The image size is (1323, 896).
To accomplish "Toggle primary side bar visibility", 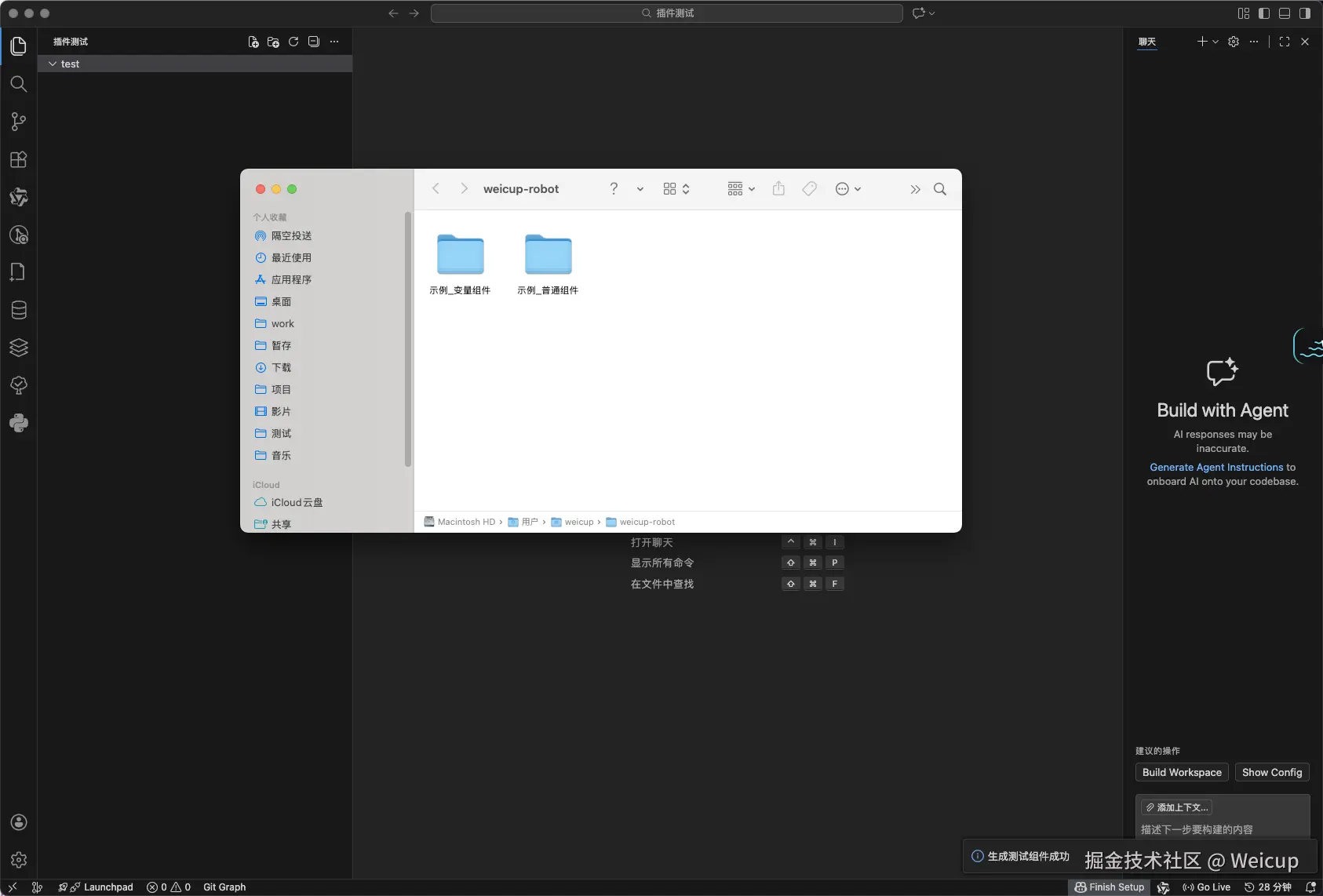I will [1264, 13].
